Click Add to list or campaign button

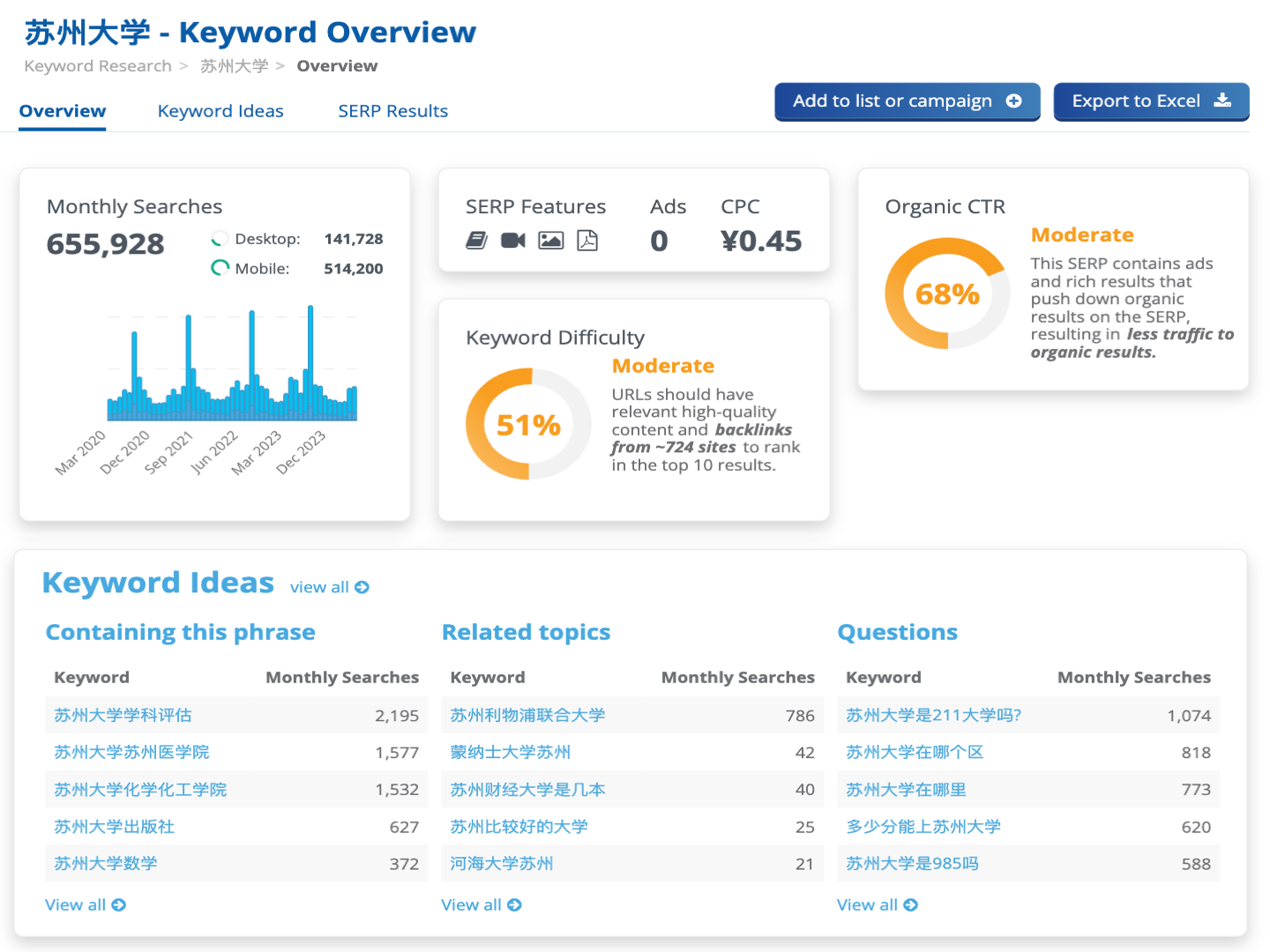(908, 101)
